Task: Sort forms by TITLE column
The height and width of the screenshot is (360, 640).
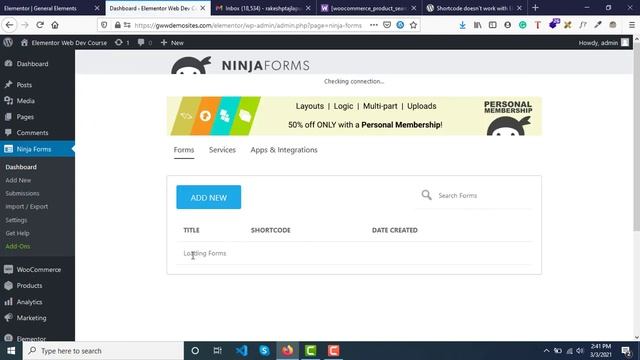Action: [191, 230]
